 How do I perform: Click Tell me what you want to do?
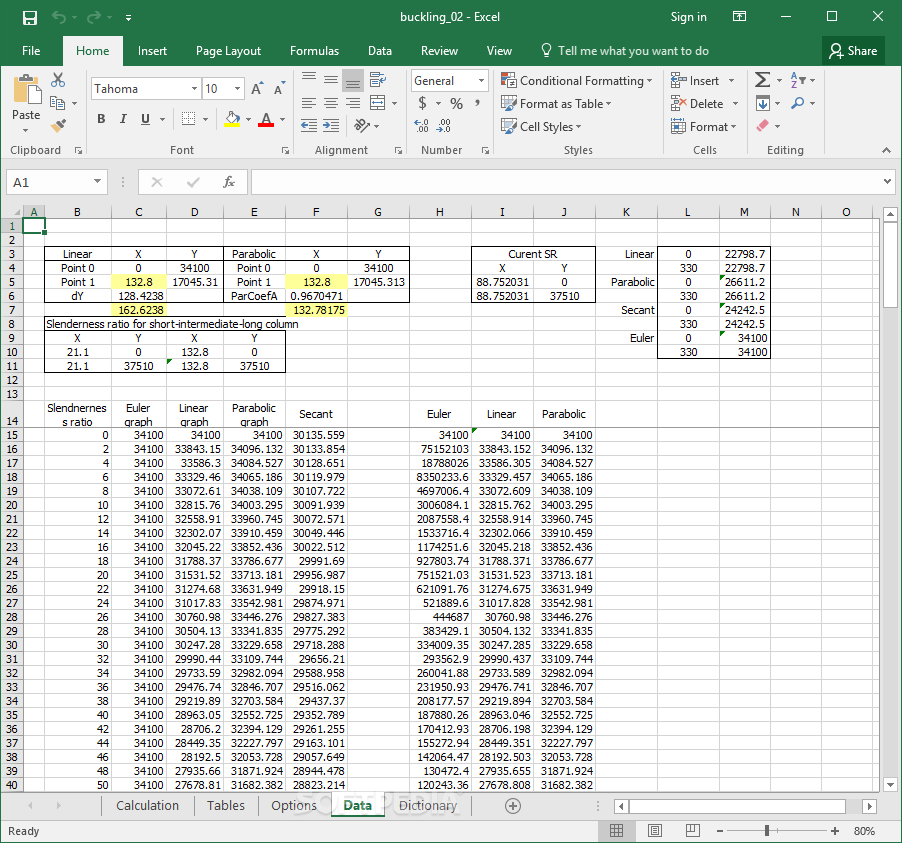pos(625,51)
